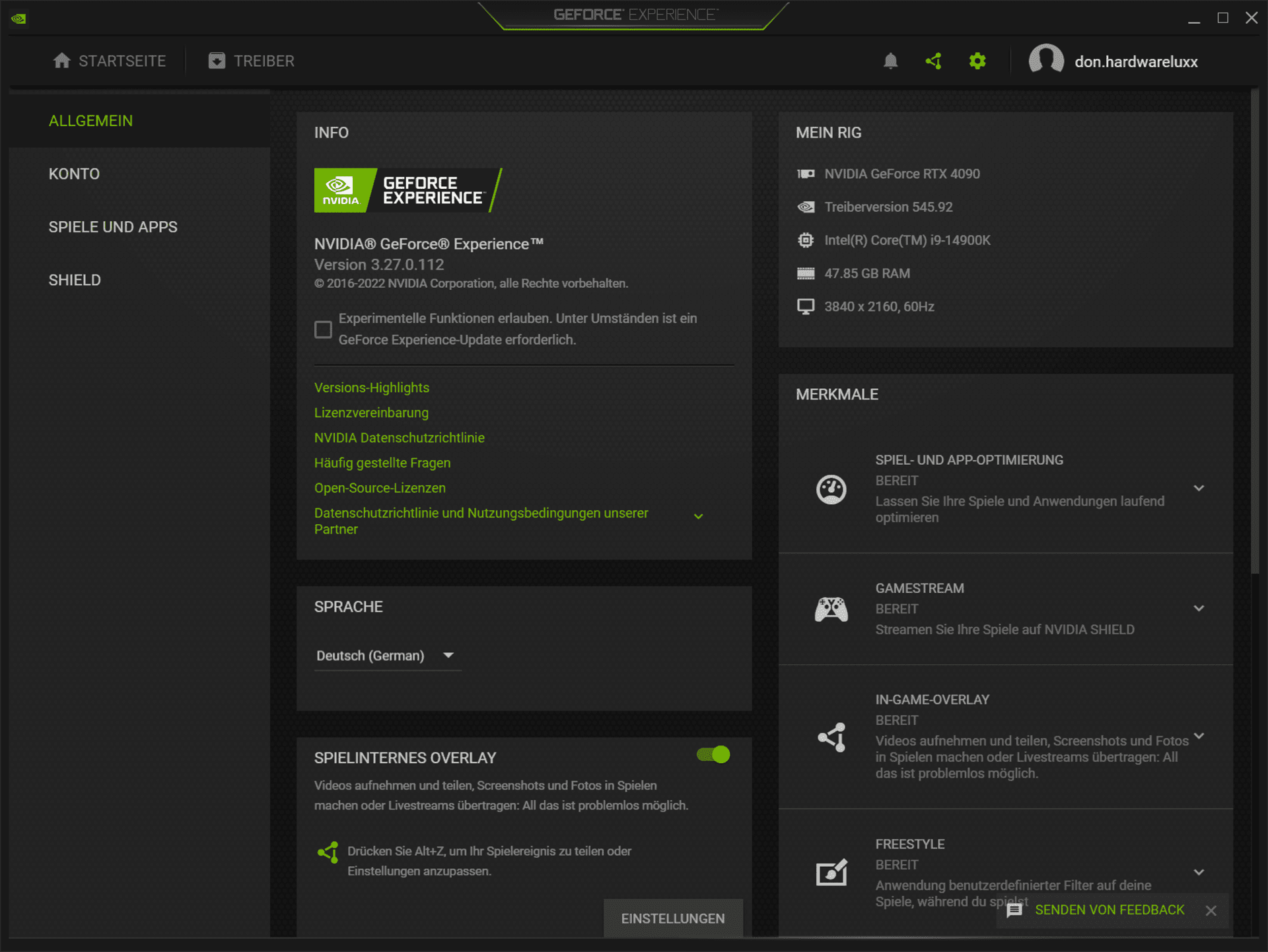This screenshot has width=1268, height=952.
Task: Open the notifications bell icon
Action: click(x=890, y=61)
